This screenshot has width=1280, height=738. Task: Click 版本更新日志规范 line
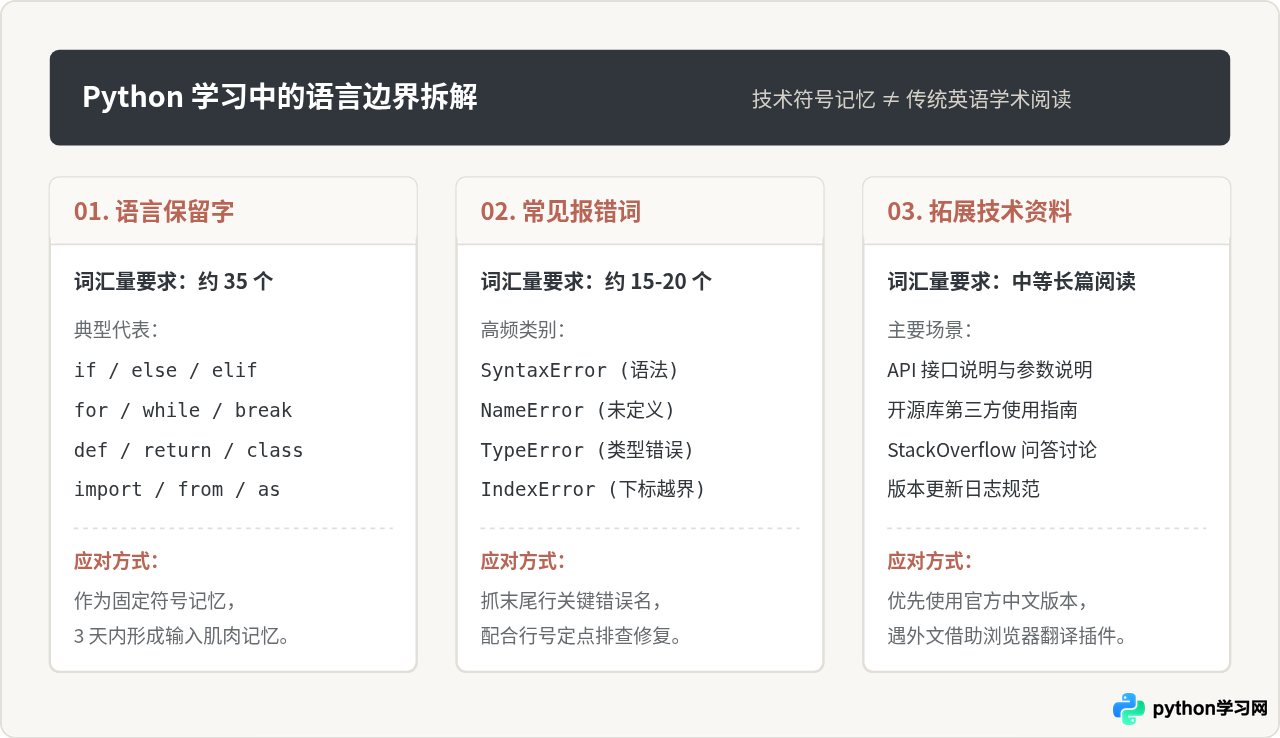(964, 489)
